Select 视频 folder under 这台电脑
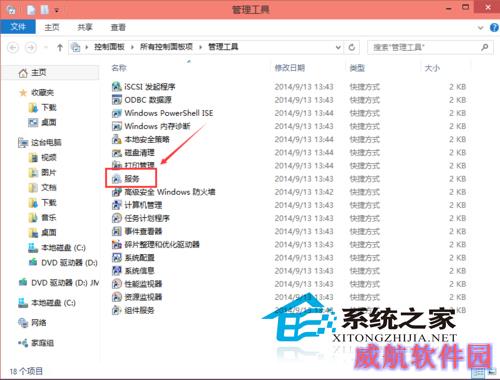Viewport: 500px width, 380px height. tap(49, 157)
